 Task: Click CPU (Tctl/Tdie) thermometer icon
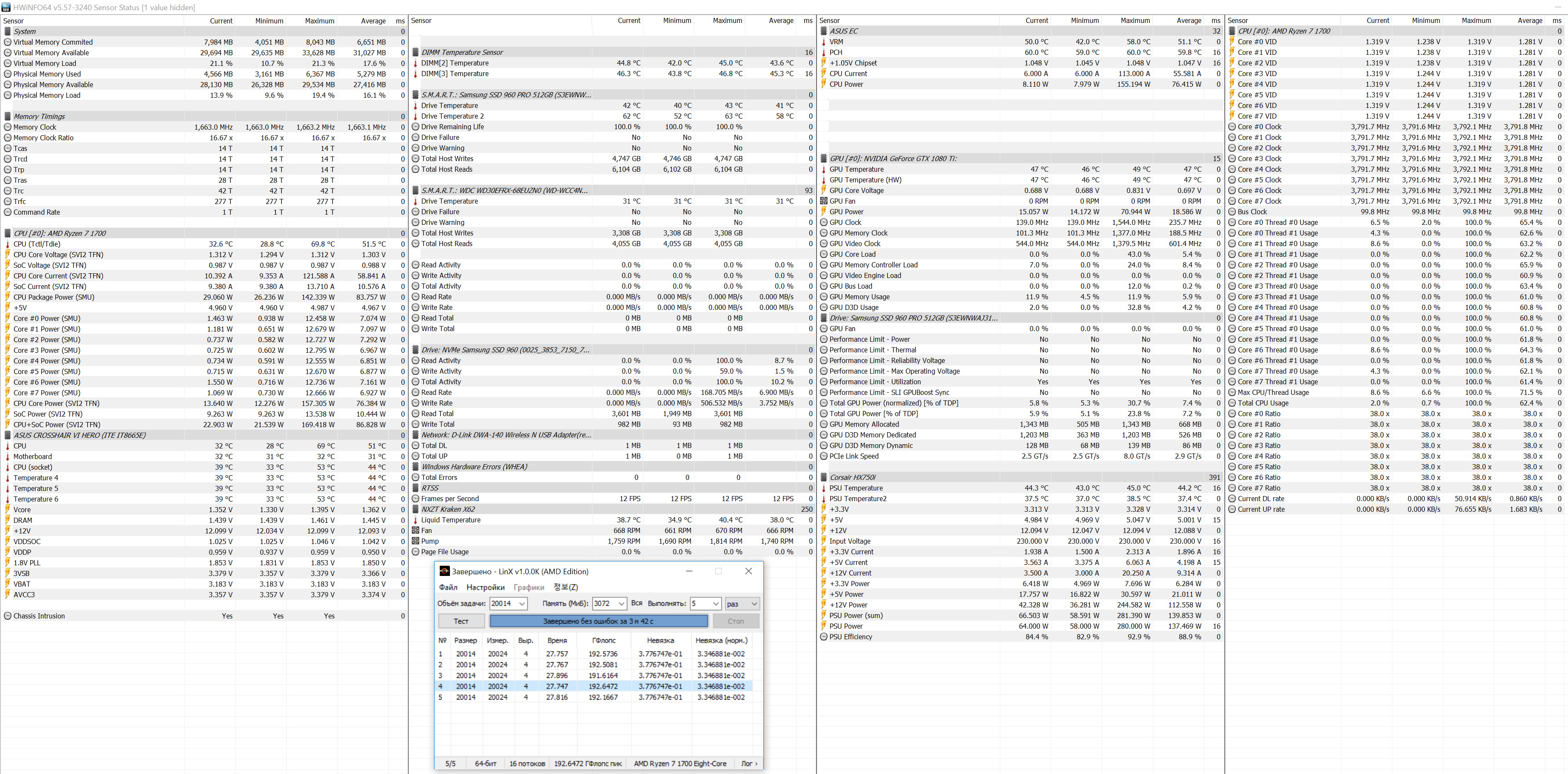click(x=8, y=244)
